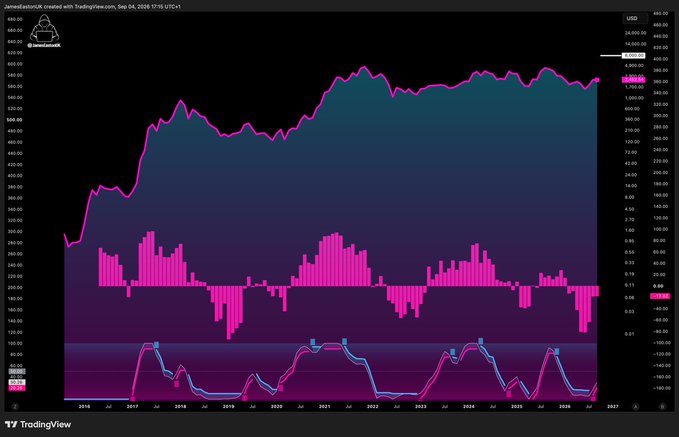679x437 pixels.
Task: Select the pink signal marker at 2017 start
Action: click(x=133, y=398)
